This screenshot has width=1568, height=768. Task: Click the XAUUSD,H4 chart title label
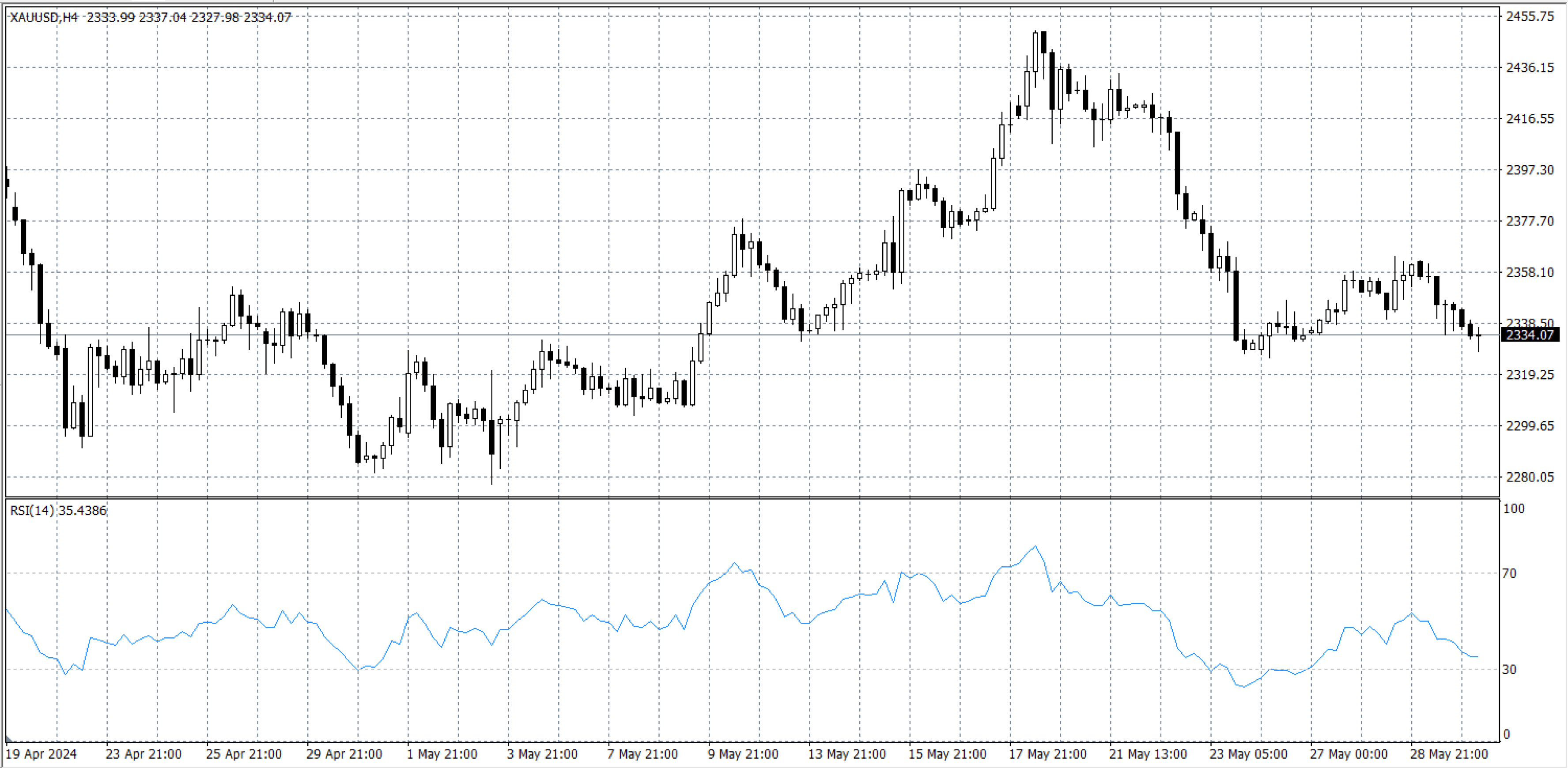(44, 17)
